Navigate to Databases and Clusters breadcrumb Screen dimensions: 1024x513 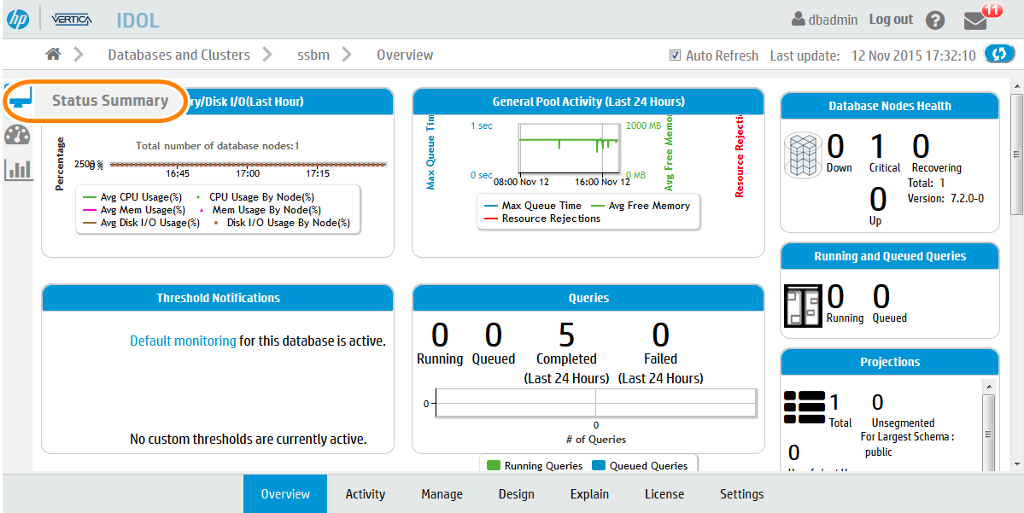tap(178, 55)
